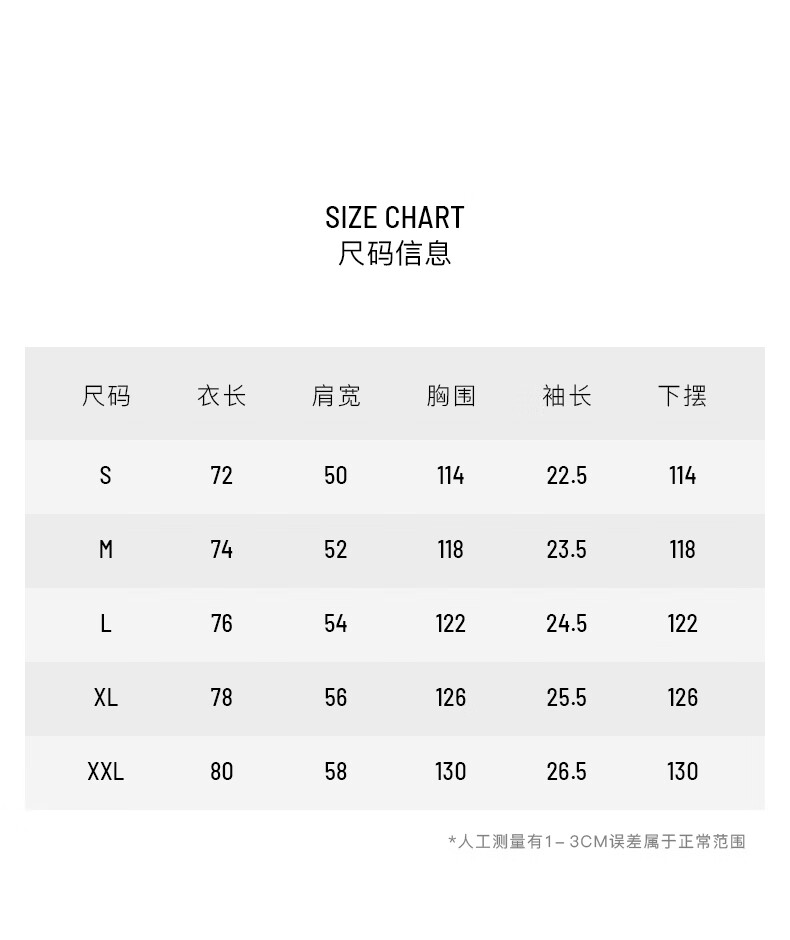Click the measurement error footnote text

click(x=596, y=842)
